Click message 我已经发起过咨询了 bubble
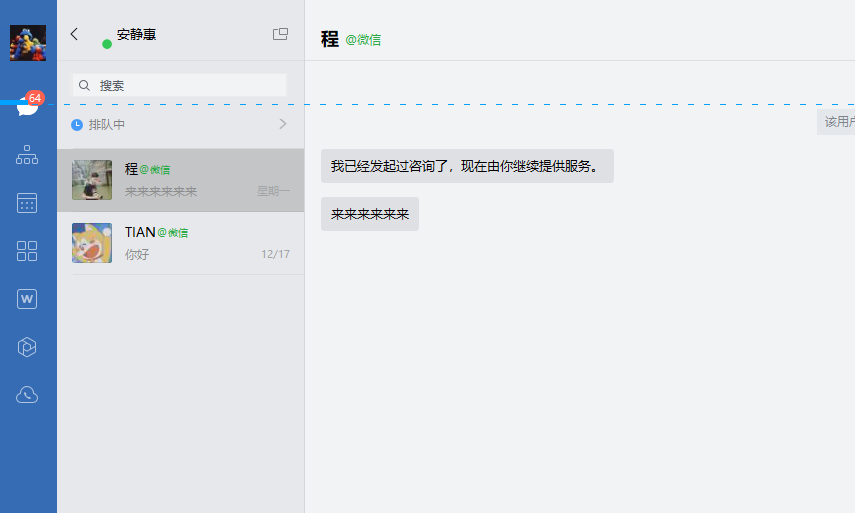The height and width of the screenshot is (513, 855). (x=467, y=166)
